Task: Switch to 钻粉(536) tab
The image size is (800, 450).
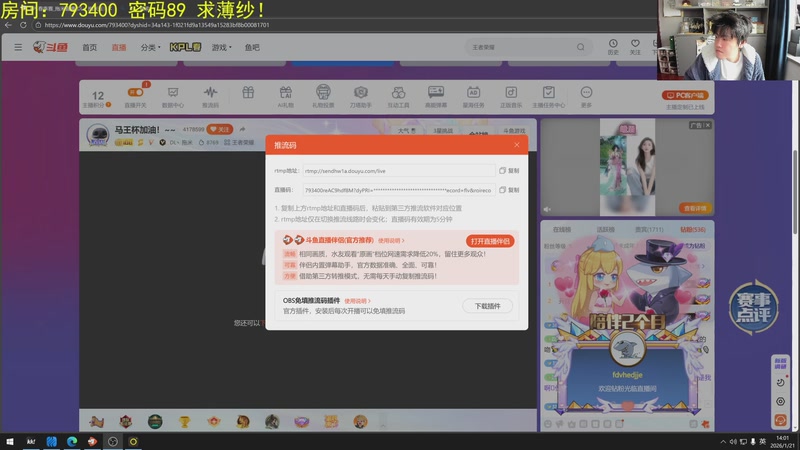Action: [x=693, y=230]
